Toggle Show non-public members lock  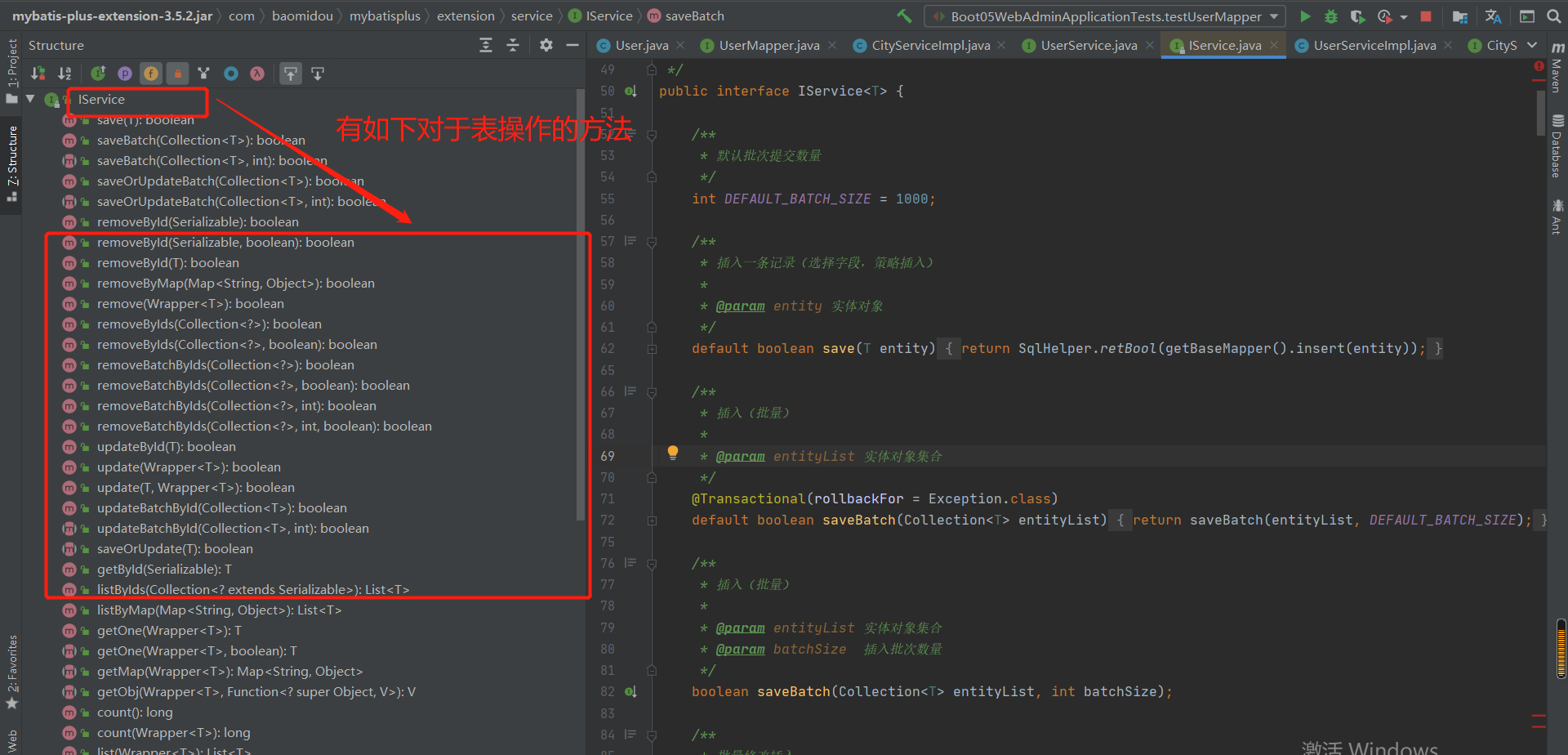pyautogui.click(x=177, y=74)
